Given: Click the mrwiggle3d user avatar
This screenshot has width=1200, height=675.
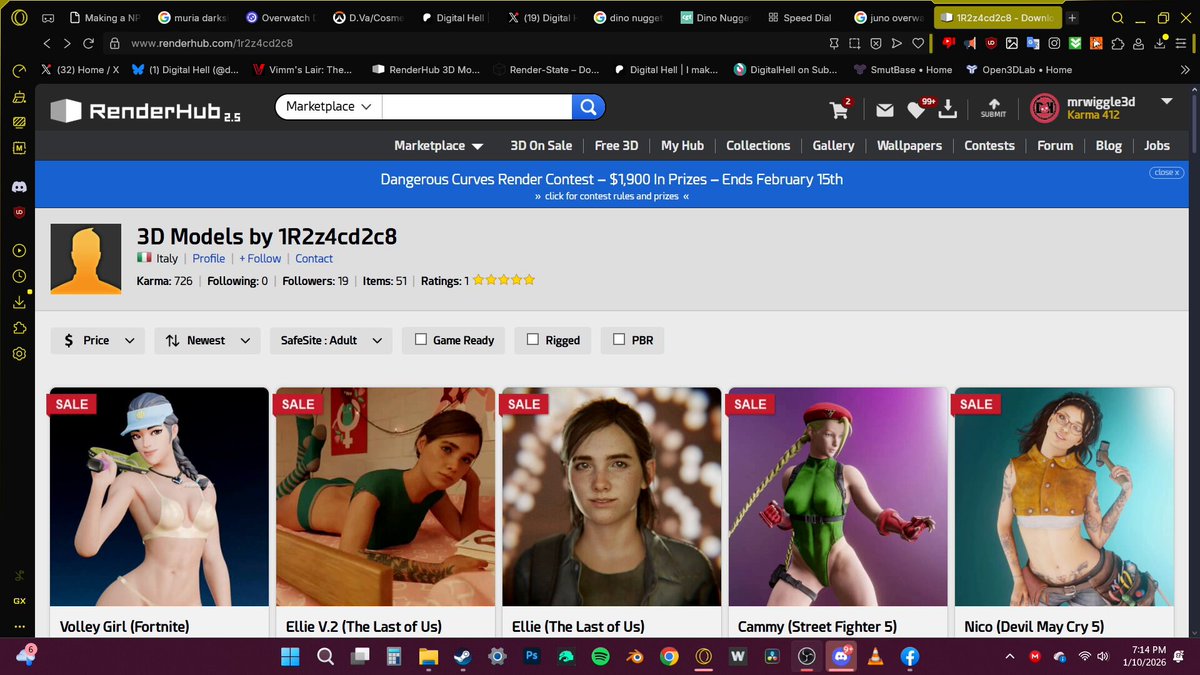Looking at the screenshot, I should click(x=1044, y=108).
